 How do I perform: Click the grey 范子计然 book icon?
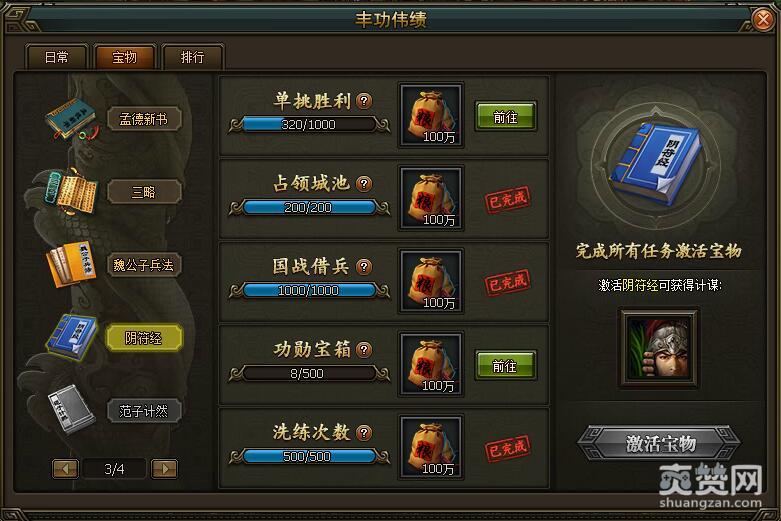coord(71,409)
